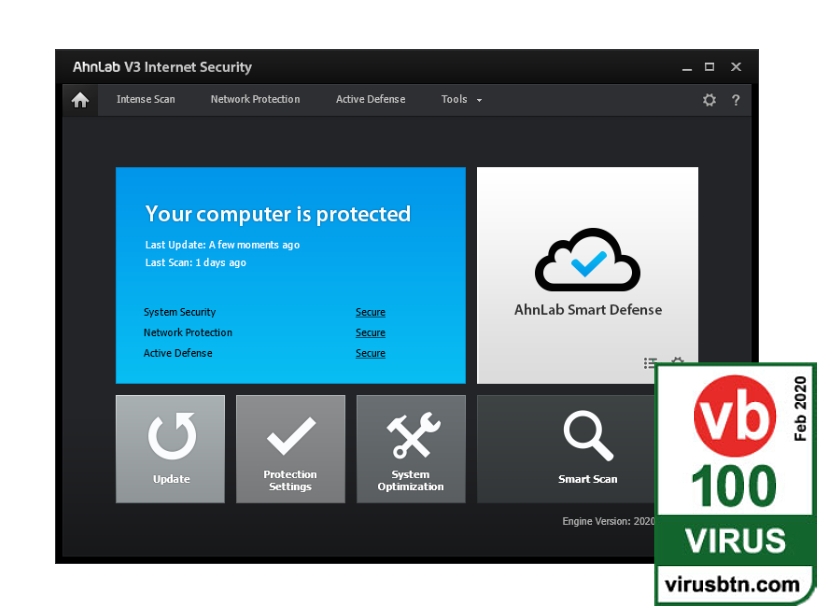Image resolution: width=832 pixels, height=614 pixels.
Task: Click the Engine Version text
Action: (x=609, y=521)
